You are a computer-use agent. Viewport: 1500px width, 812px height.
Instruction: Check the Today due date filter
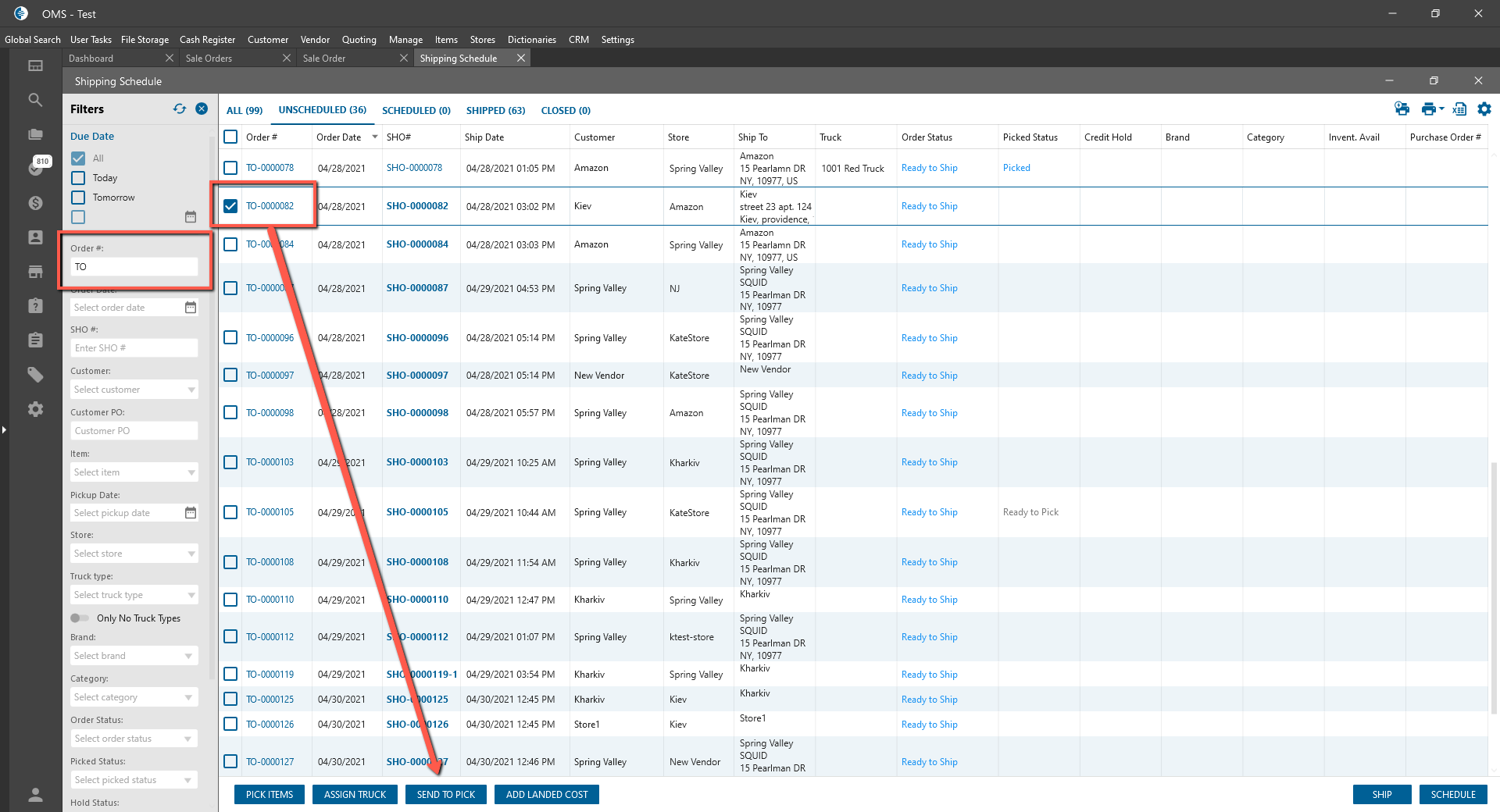[78, 178]
